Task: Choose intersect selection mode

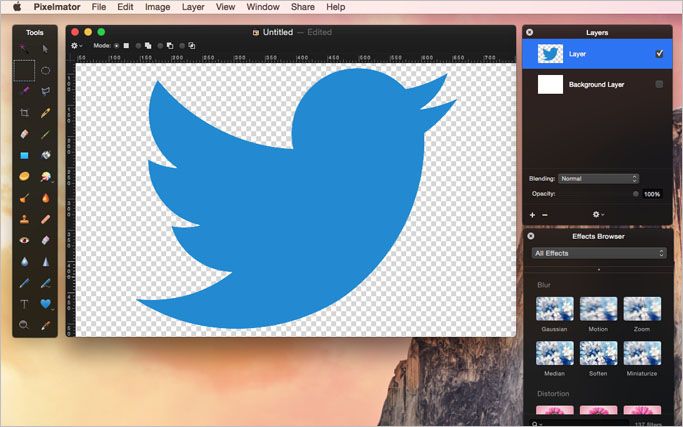Action: [x=182, y=46]
